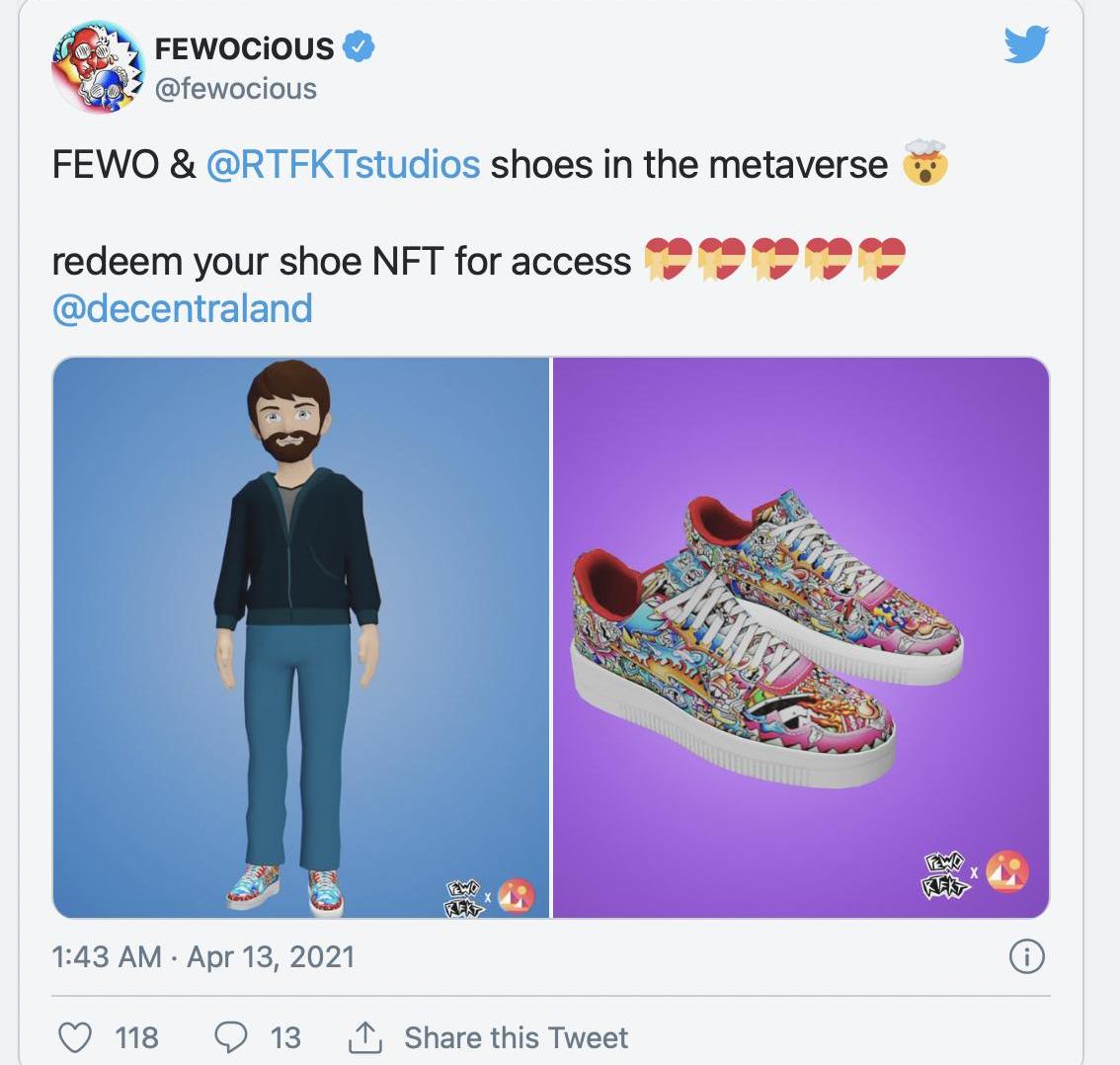The image size is (1120, 1065).
Task: Open the avatar image with beard
Action: coord(300,637)
